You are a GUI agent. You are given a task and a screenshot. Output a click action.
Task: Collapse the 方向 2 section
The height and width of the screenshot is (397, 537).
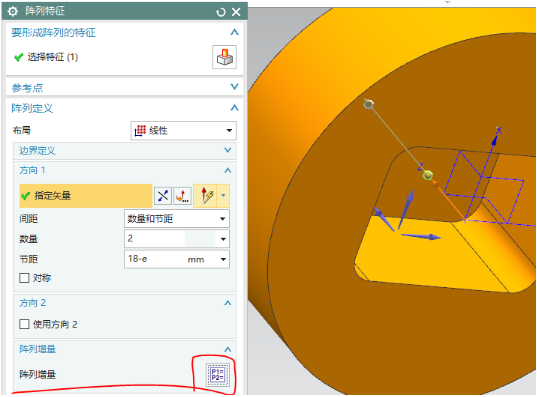tap(228, 303)
